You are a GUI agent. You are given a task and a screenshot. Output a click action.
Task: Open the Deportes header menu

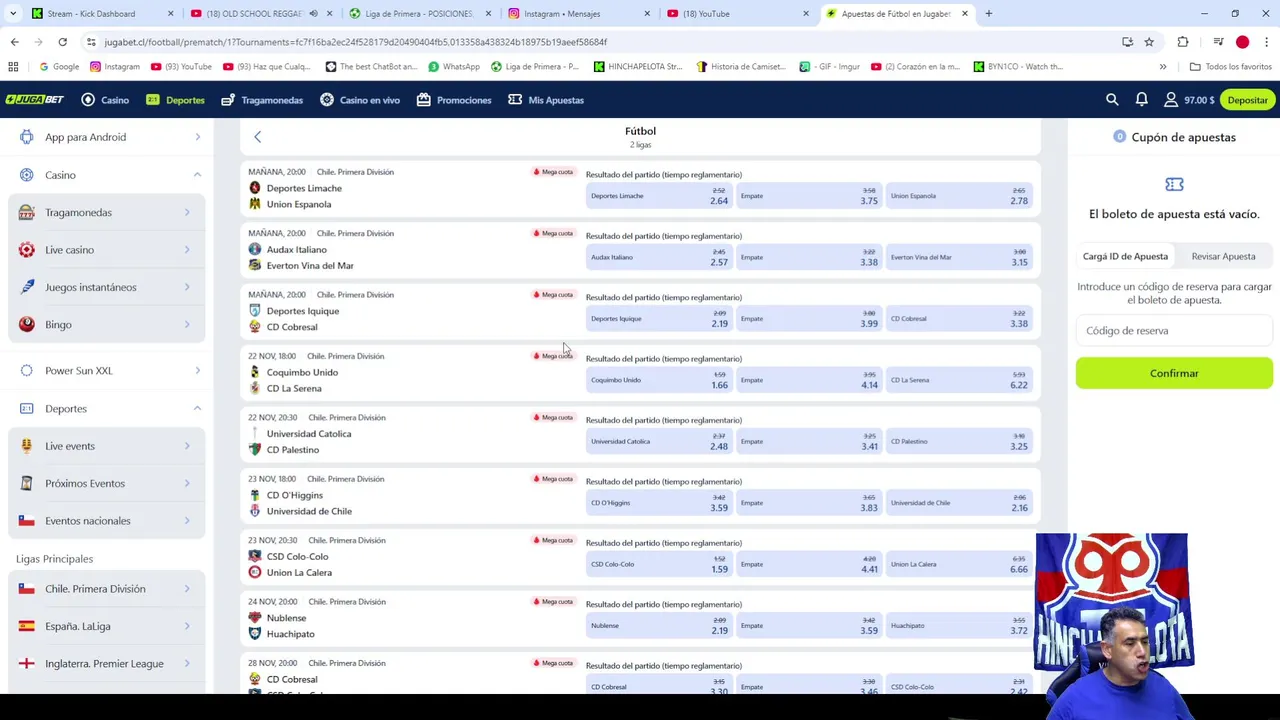point(175,100)
